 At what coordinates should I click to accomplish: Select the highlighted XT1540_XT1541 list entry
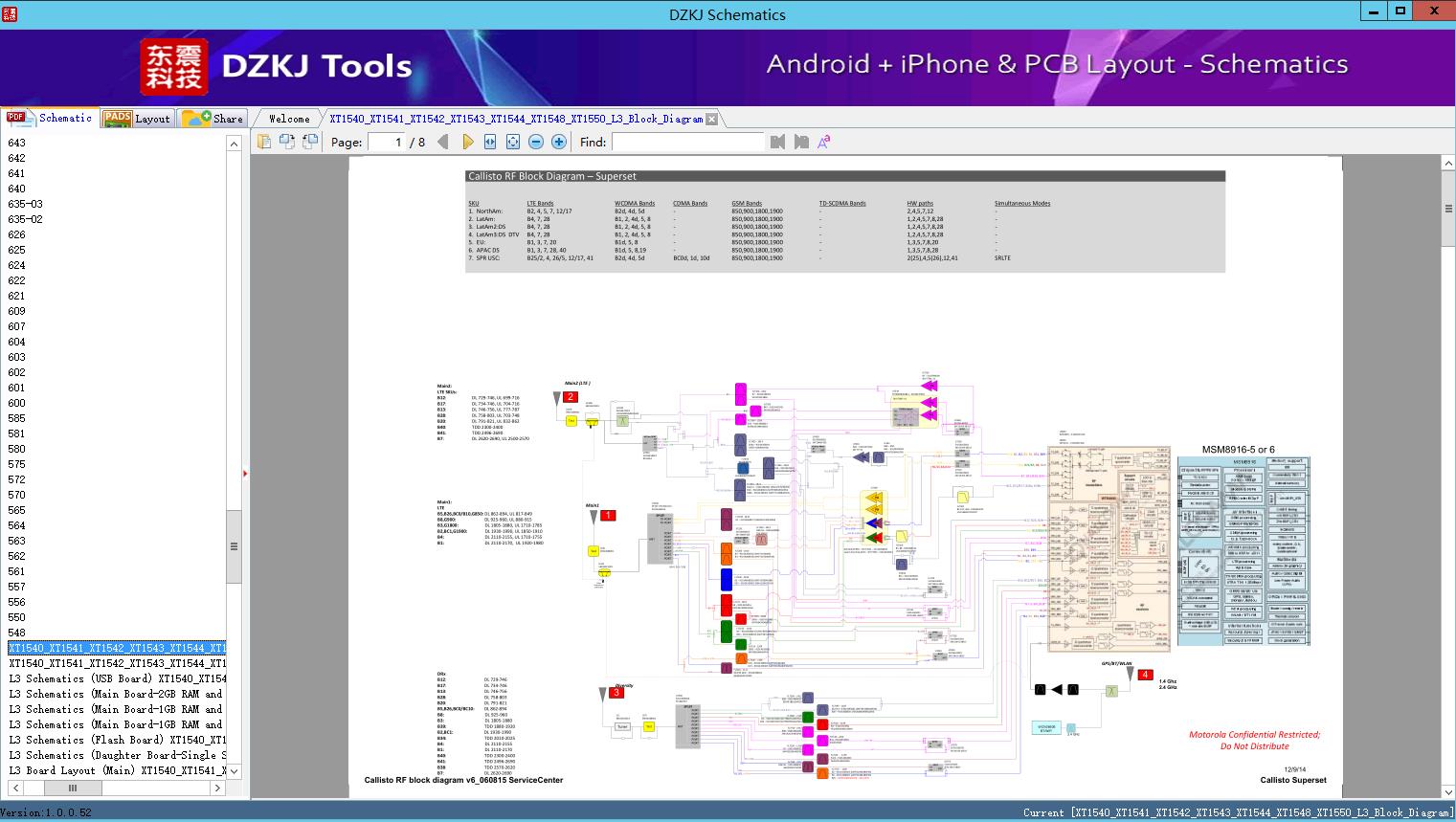point(117,648)
